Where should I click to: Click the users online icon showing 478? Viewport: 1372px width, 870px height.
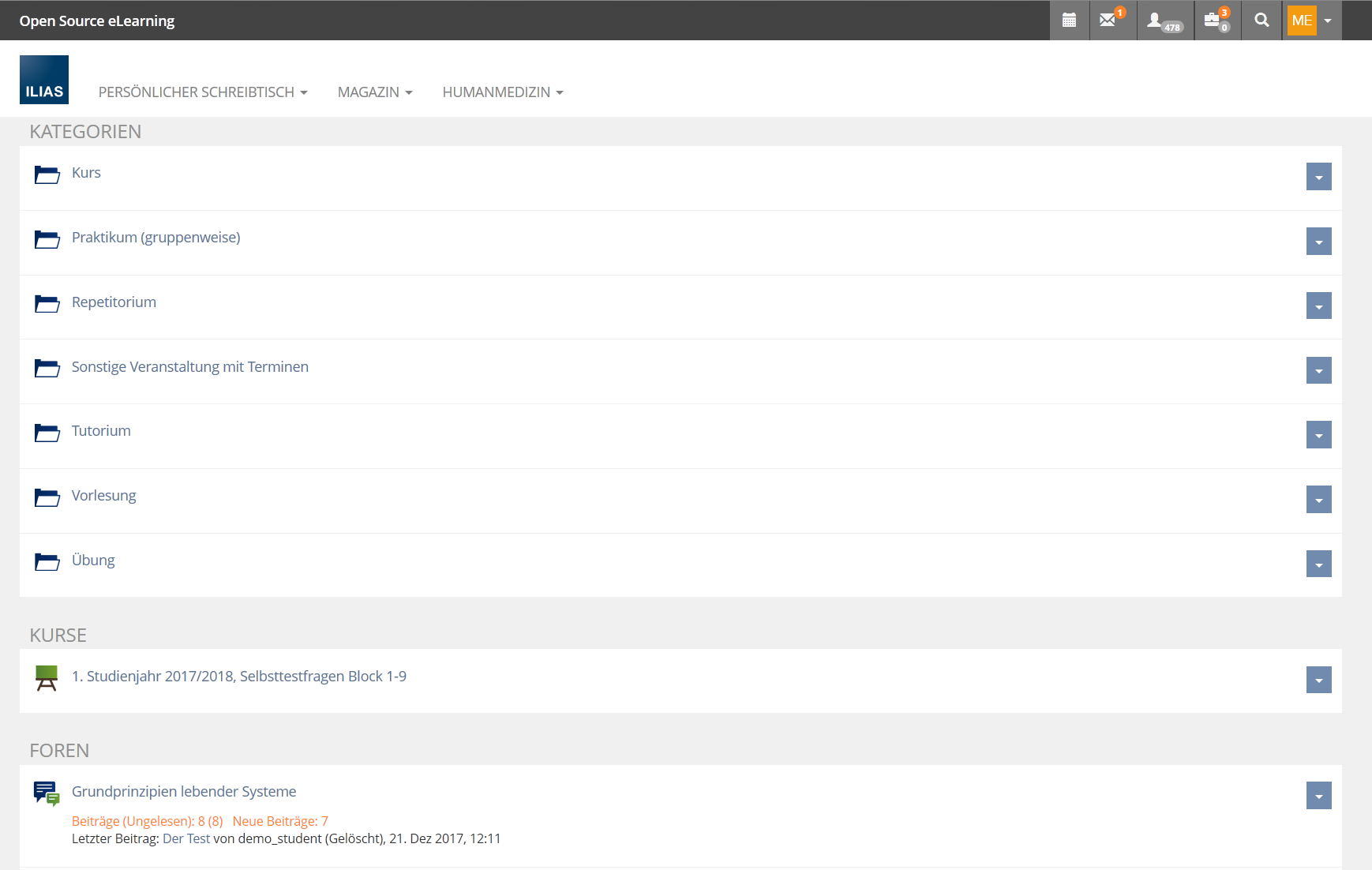(x=1164, y=21)
